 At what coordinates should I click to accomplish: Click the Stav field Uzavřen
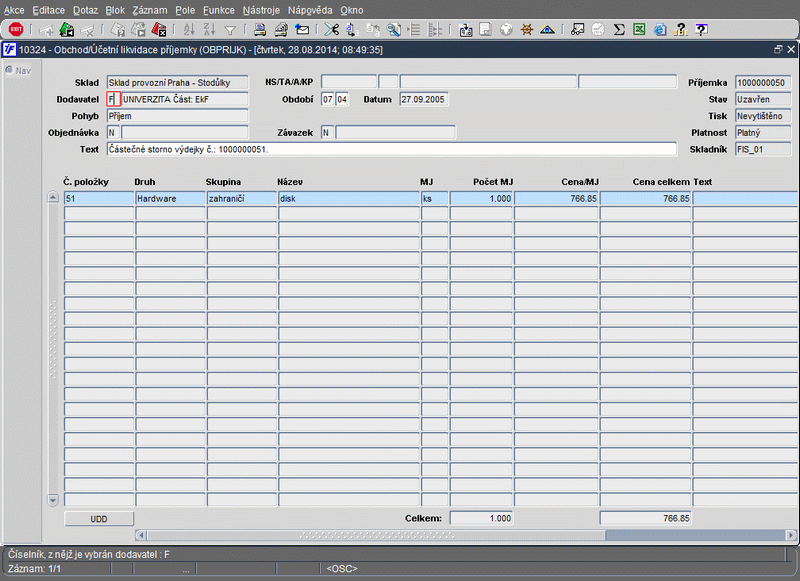tap(763, 99)
